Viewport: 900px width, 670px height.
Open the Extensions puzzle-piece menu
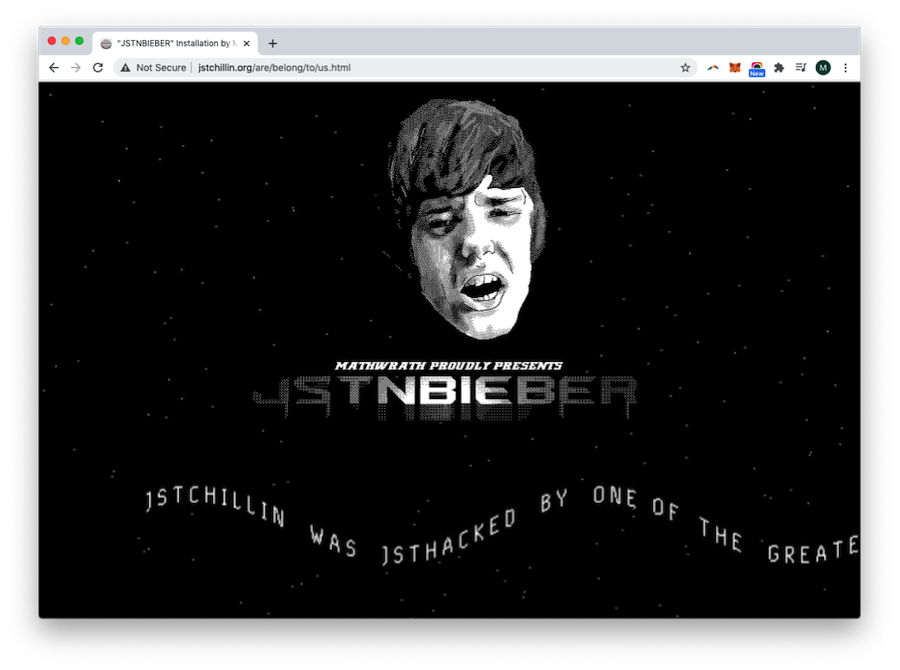779,68
